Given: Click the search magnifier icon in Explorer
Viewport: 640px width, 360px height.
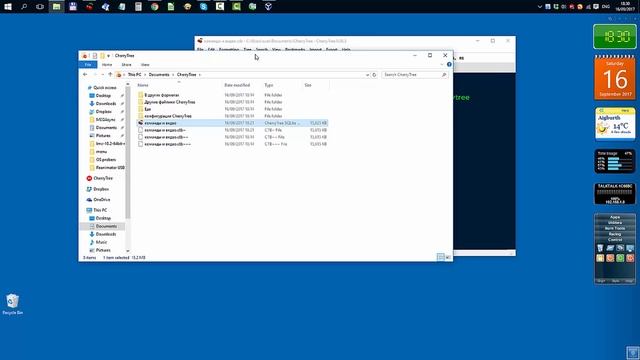Looking at the screenshot, I should [444, 75].
